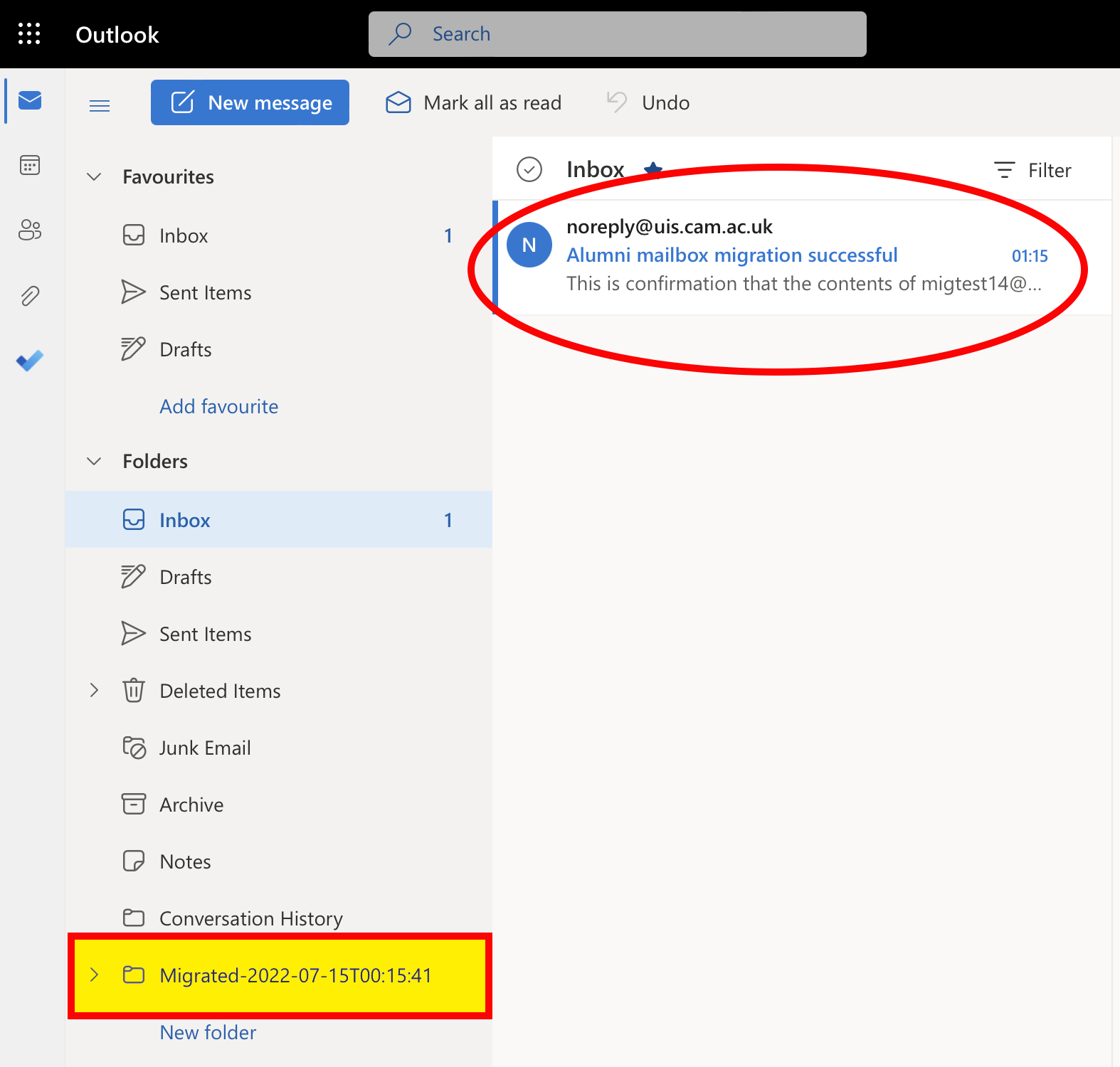The width and height of the screenshot is (1120, 1067).
Task: Open the People contacts icon
Action: coord(30,230)
